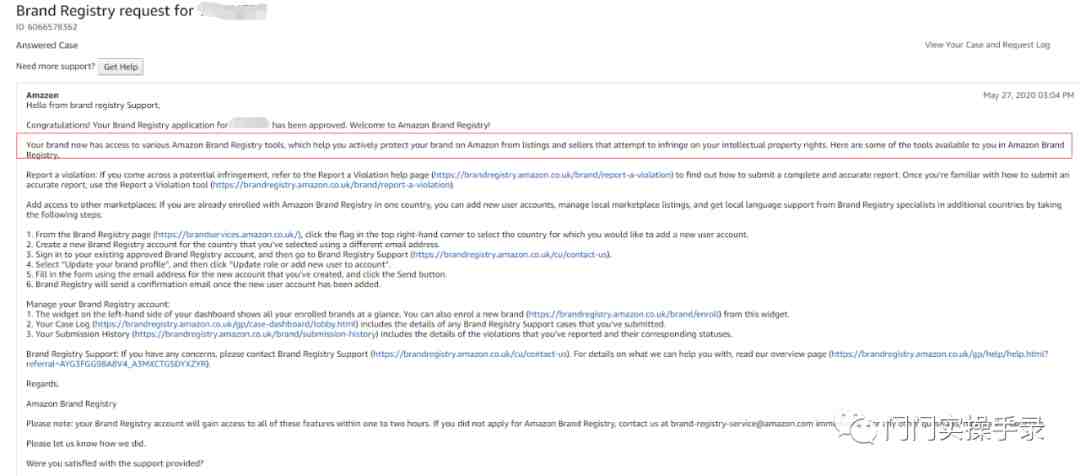Select the case ID 6066578362
This screenshot has width=1080, height=476.
tap(46, 28)
